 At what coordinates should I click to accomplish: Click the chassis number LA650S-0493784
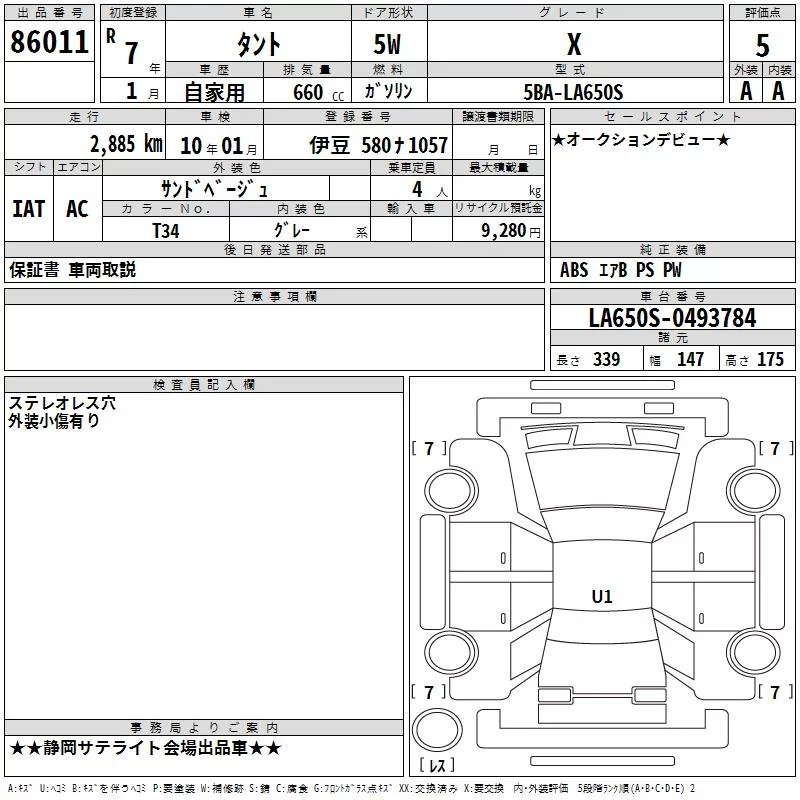tap(672, 319)
